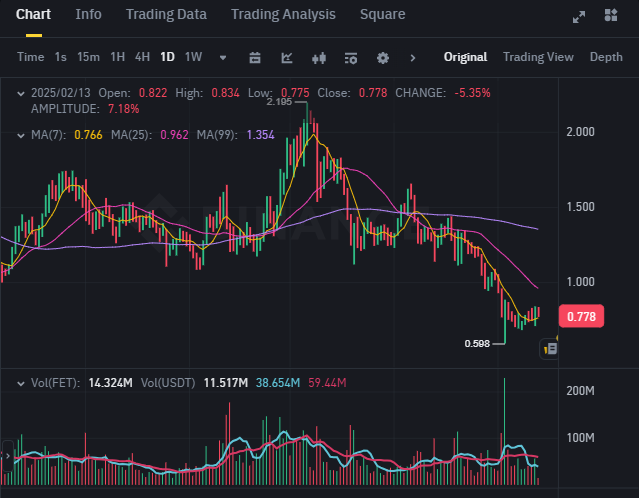639x498 pixels.
Task: Expand chart to fullscreen
Action: 579,17
